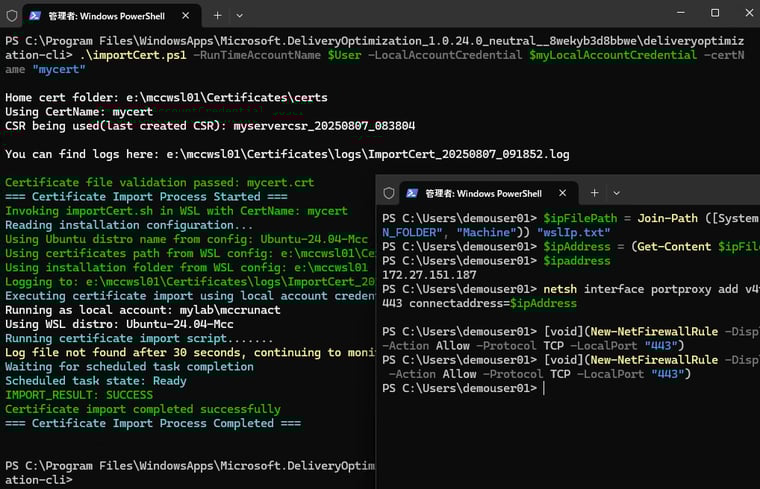
Task: Click 'Running as local account: mylab\mccrunact'
Action: point(143,310)
